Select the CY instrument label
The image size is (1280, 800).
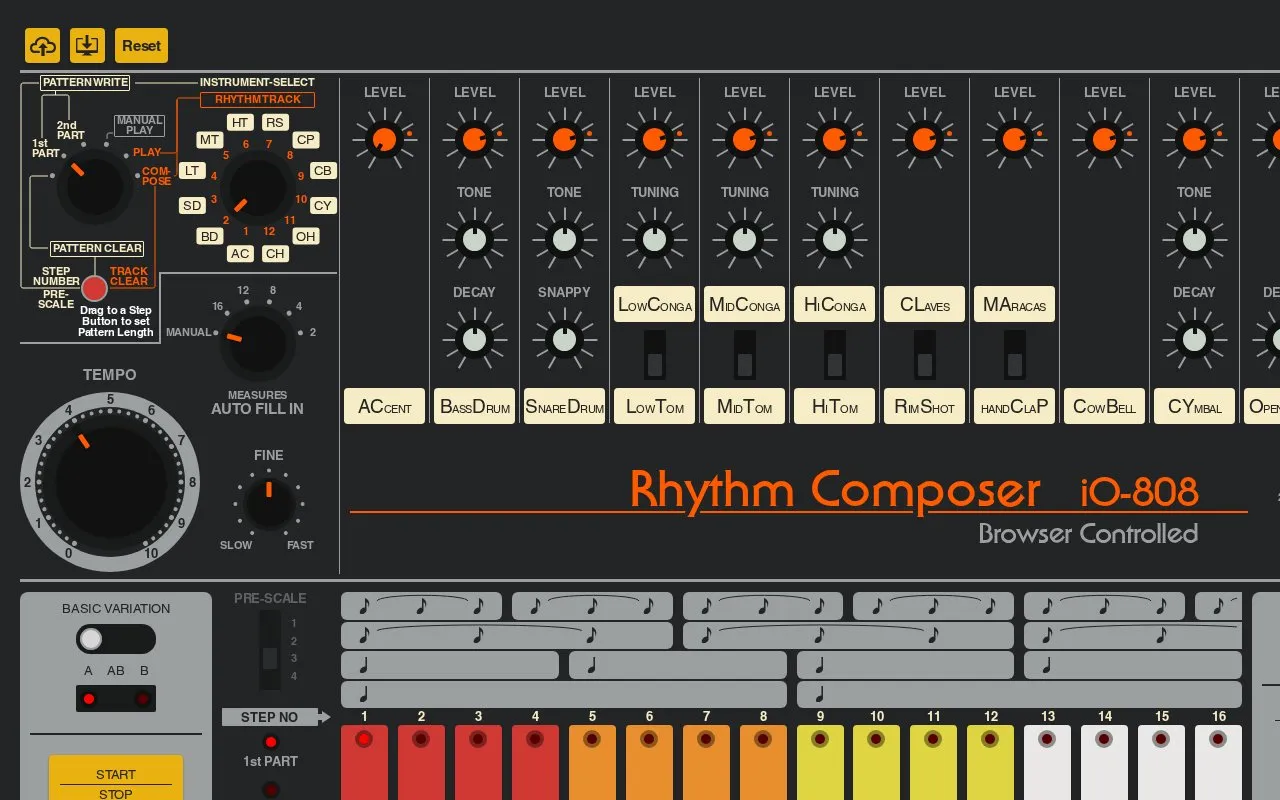322,206
